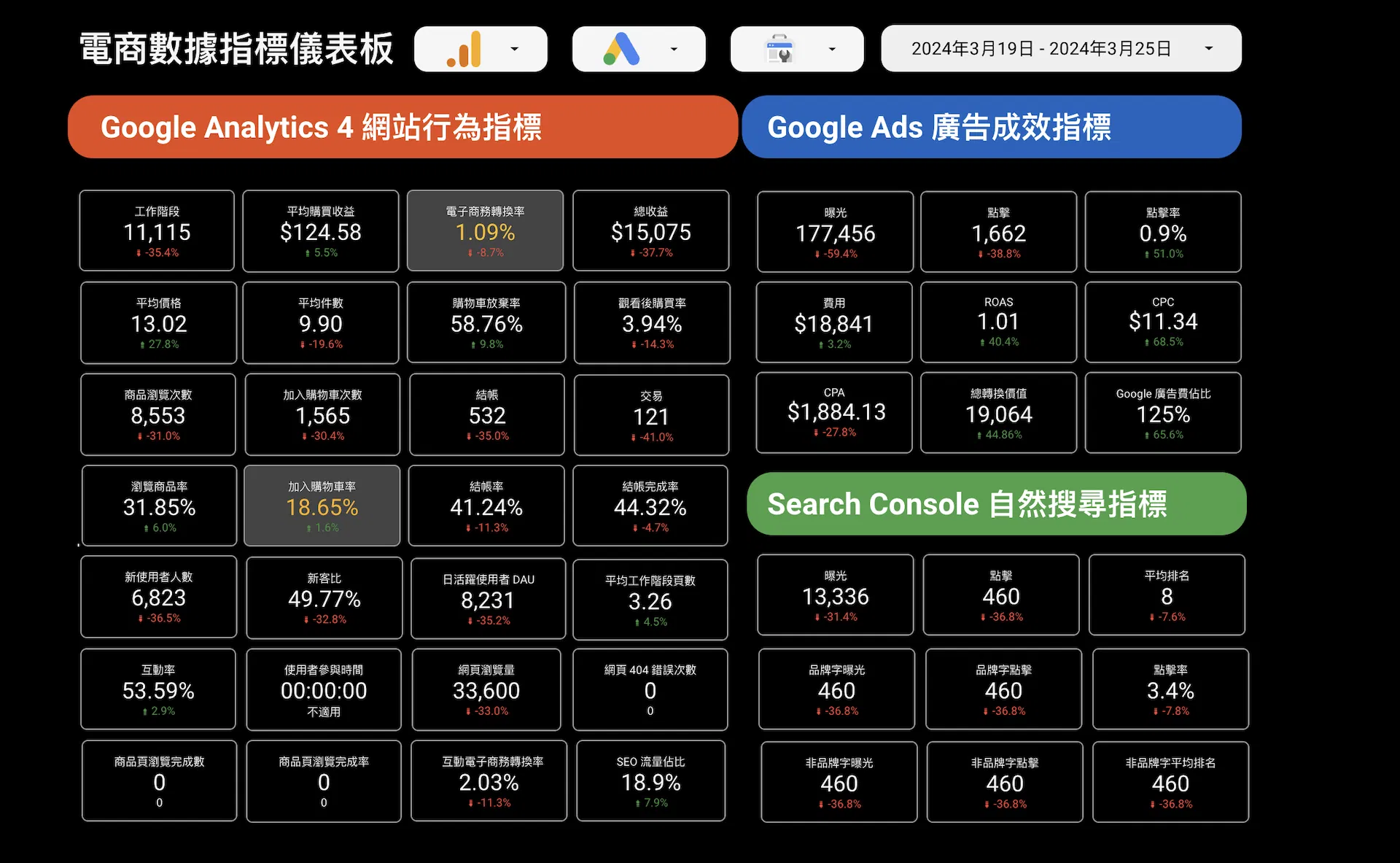Click the 總轉換價值 19,064 scorecard

point(999,412)
